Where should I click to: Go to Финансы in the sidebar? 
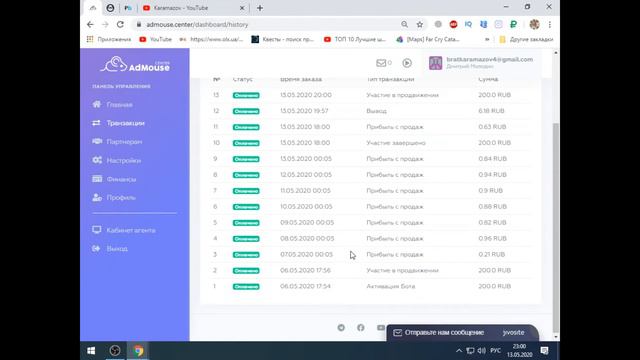[x=121, y=180]
